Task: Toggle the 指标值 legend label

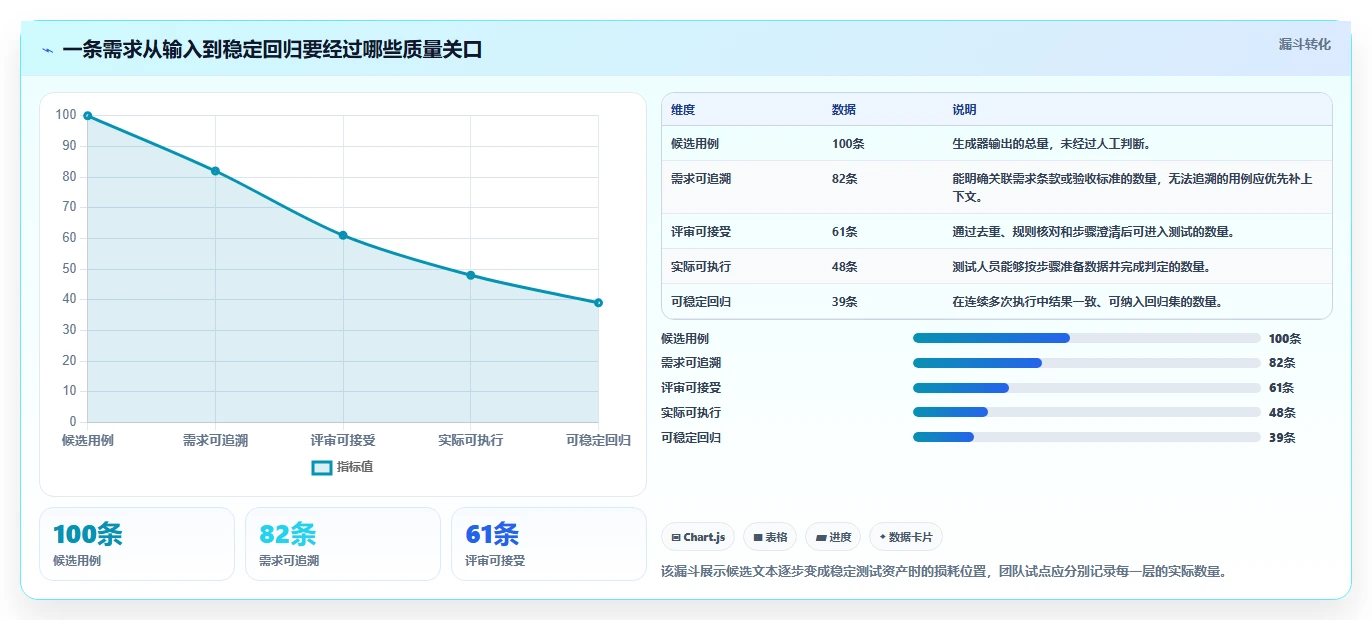Action: point(355,467)
